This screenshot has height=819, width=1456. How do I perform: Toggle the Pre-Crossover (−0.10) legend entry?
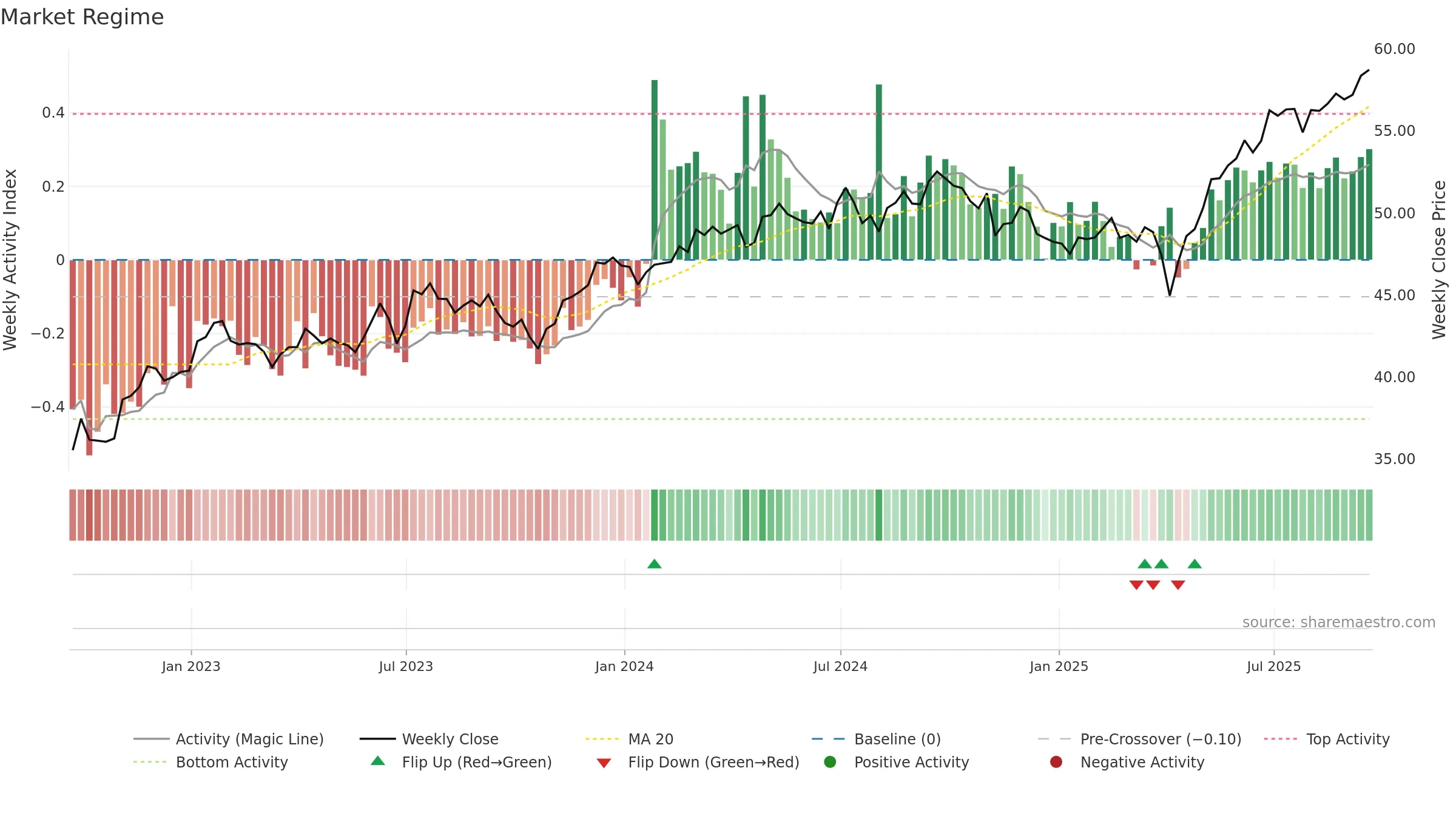(1139, 739)
